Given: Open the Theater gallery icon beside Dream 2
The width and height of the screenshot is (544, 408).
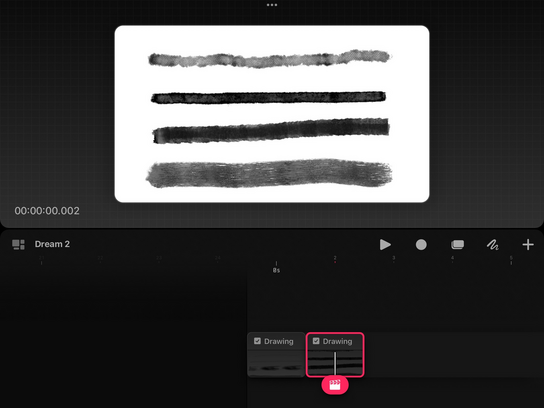Looking at the screenshot, I should (x=18, y=245).
